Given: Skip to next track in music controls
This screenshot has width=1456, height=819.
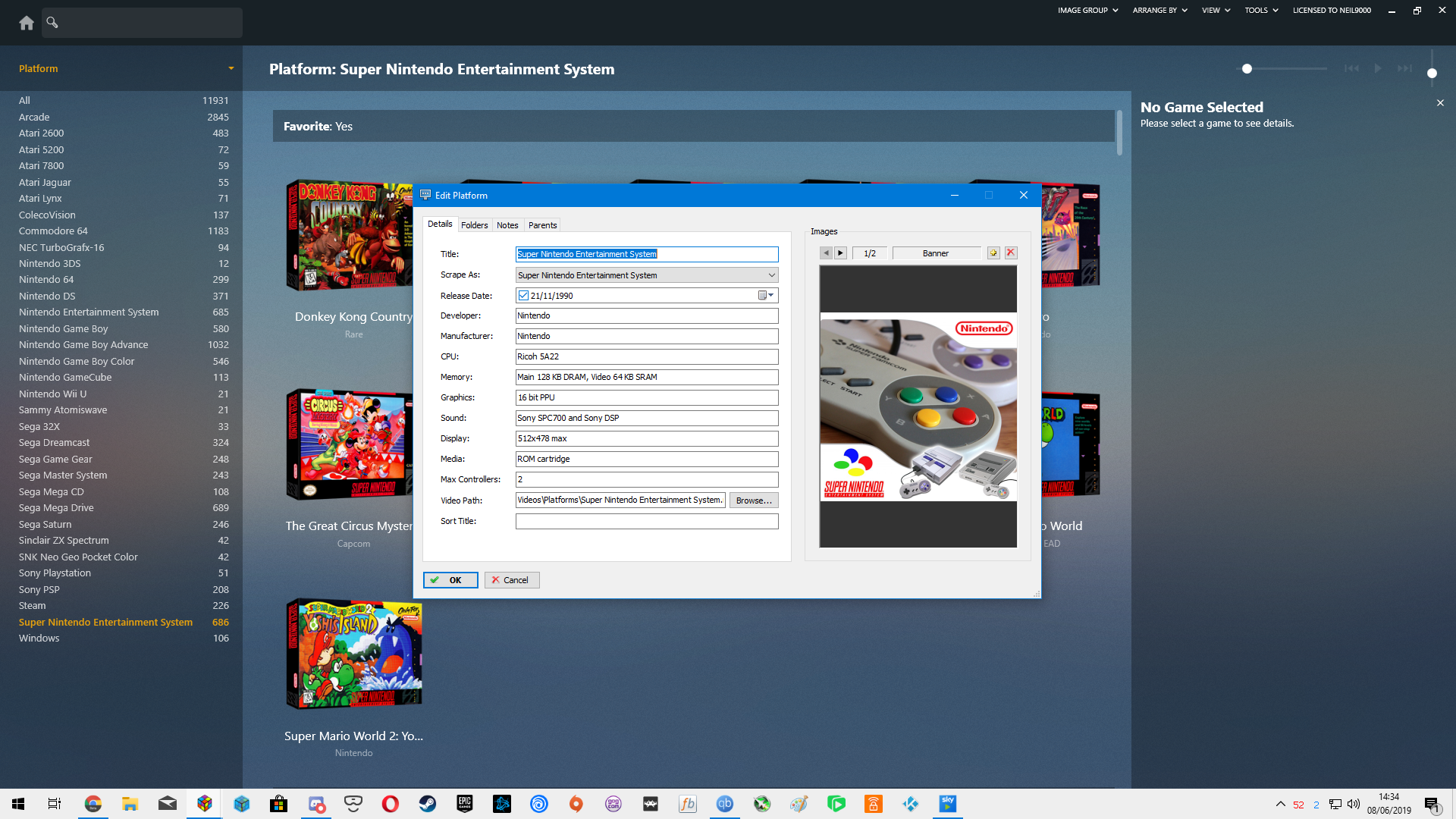Looking at the screenshot, I should pyautogui.click(x=1404, y=68).
